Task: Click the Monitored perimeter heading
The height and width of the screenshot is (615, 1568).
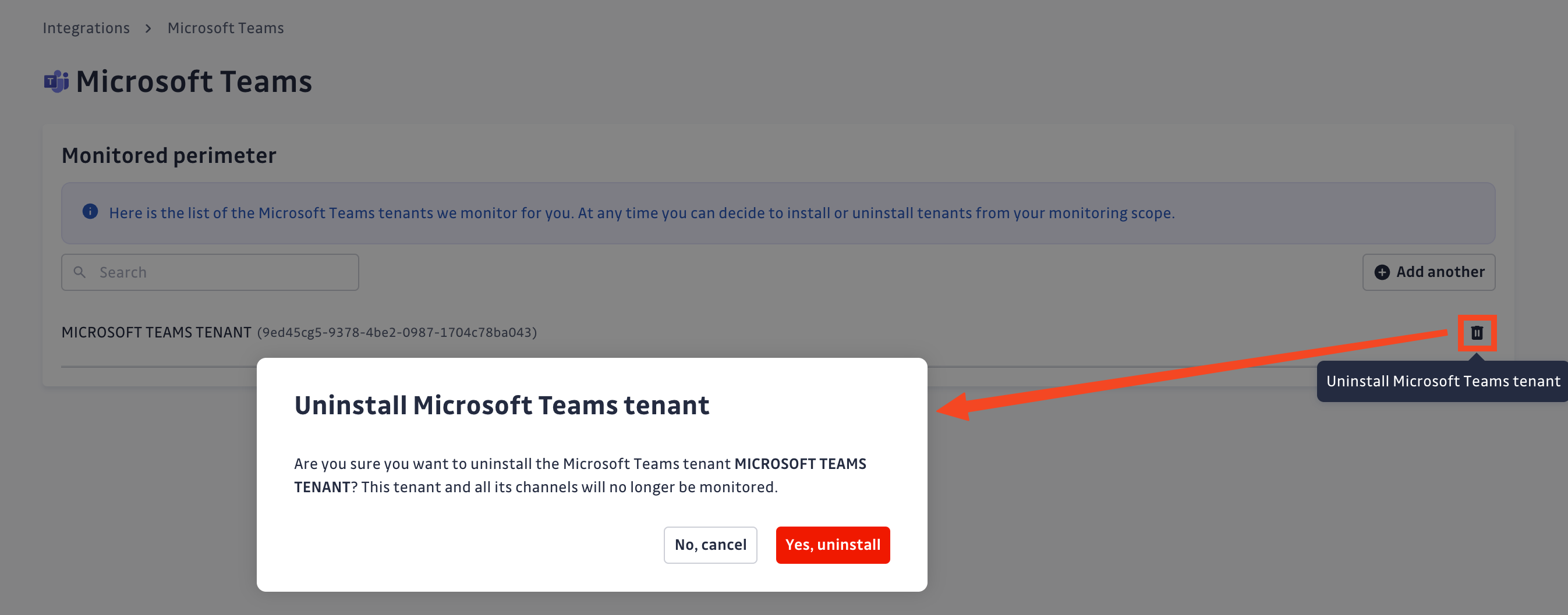Action: pyautogui.click(x=169, y=155)
